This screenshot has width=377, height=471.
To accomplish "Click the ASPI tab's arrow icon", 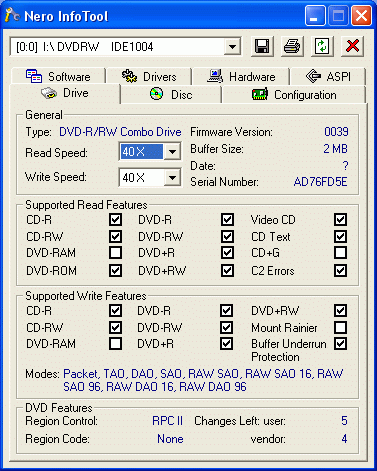I will pos(313,76).
